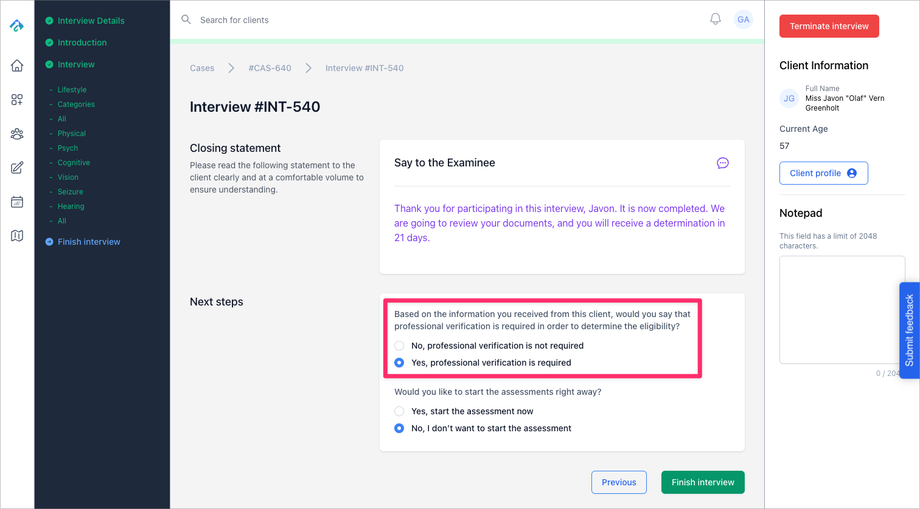
Task: Select 'Yes, start the assessment now'
Action: pyautogui.click(x=399, y=411)
